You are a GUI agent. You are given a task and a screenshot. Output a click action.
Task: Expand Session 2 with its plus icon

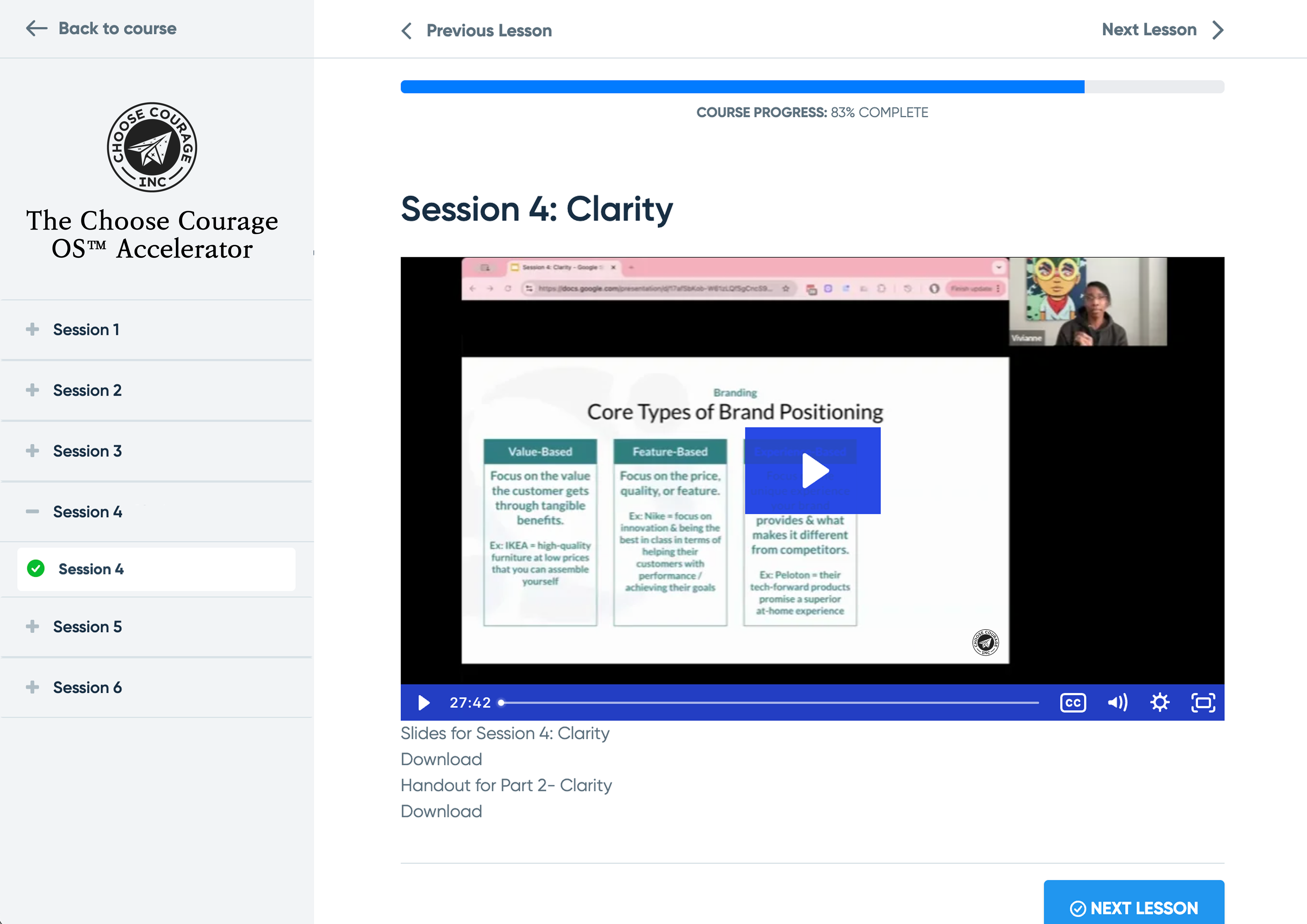tap(32, 390)
